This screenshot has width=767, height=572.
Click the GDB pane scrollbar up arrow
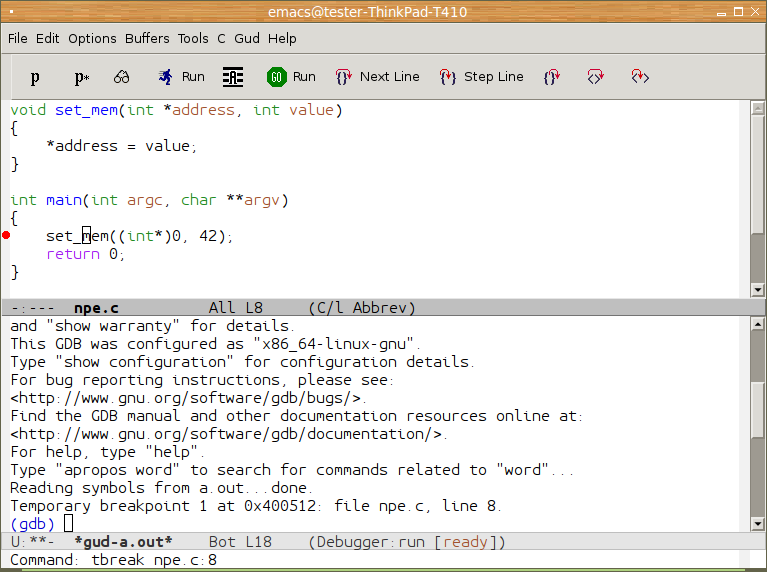758,323
